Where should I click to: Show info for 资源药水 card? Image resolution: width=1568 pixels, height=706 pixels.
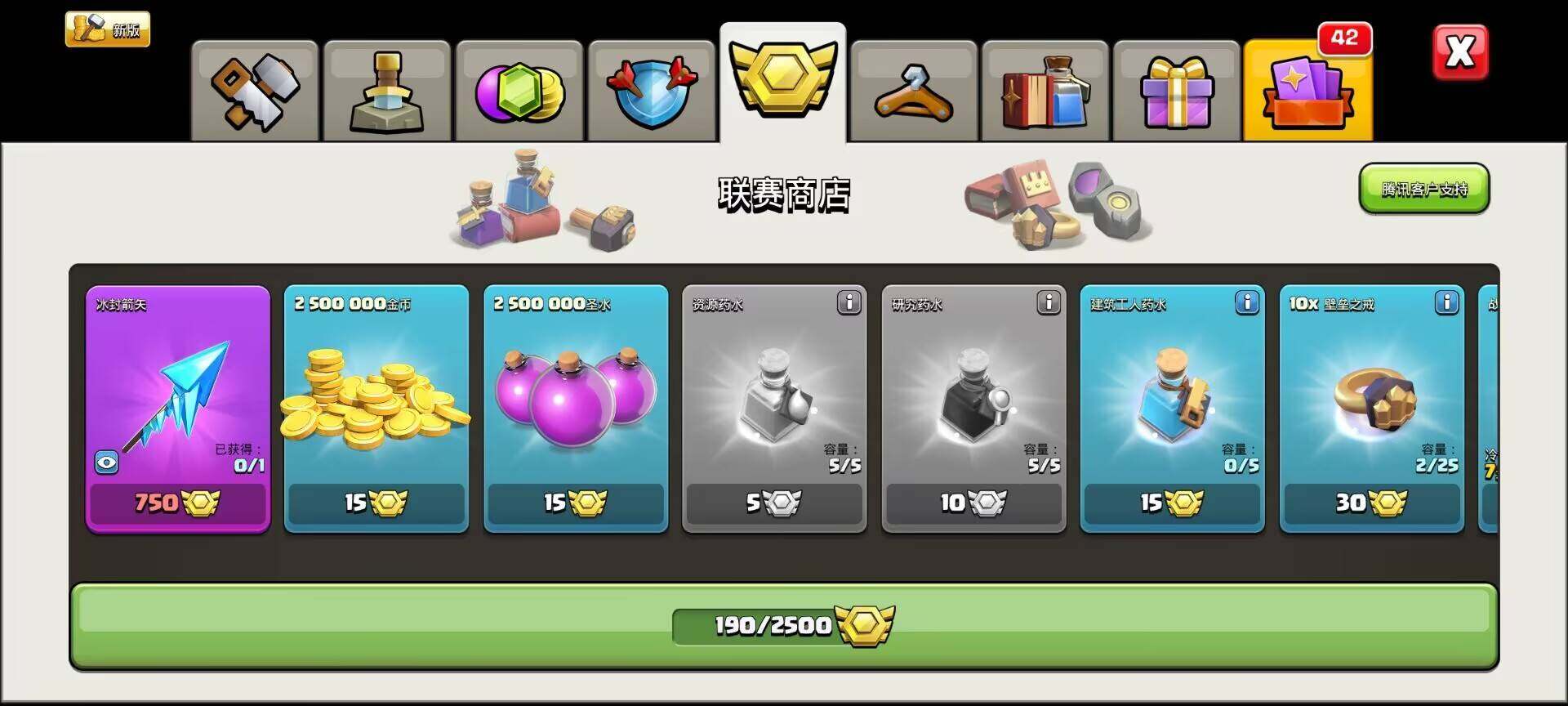849,302
